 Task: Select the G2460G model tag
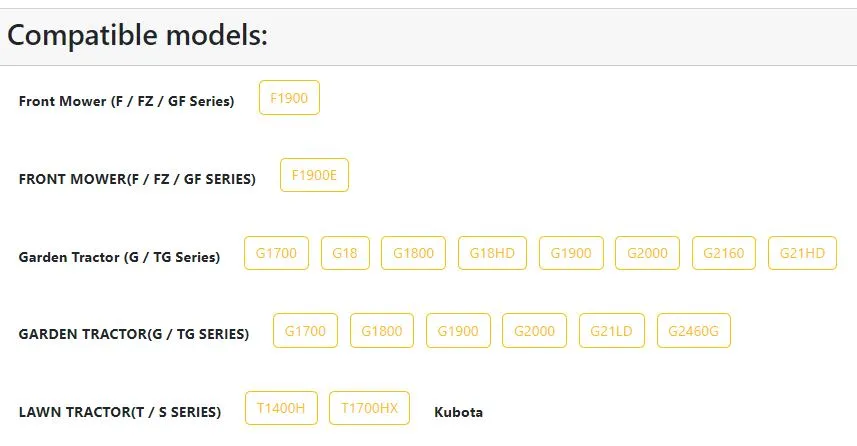tap(694, 331)
